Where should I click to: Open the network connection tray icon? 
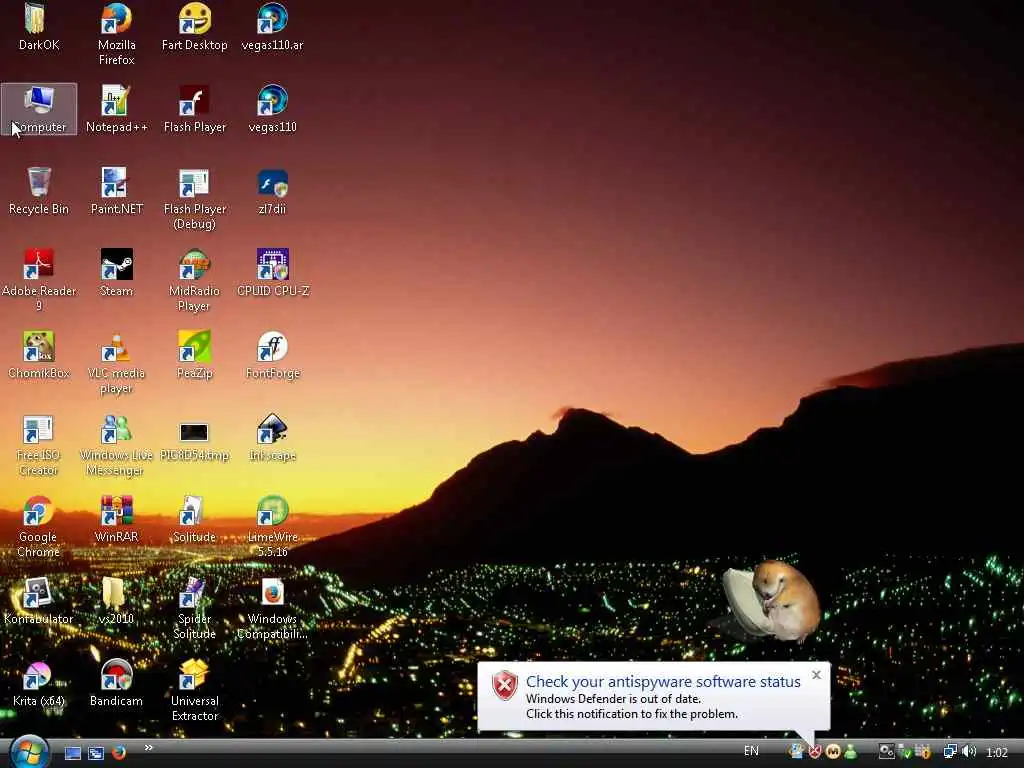coord(950,752)
